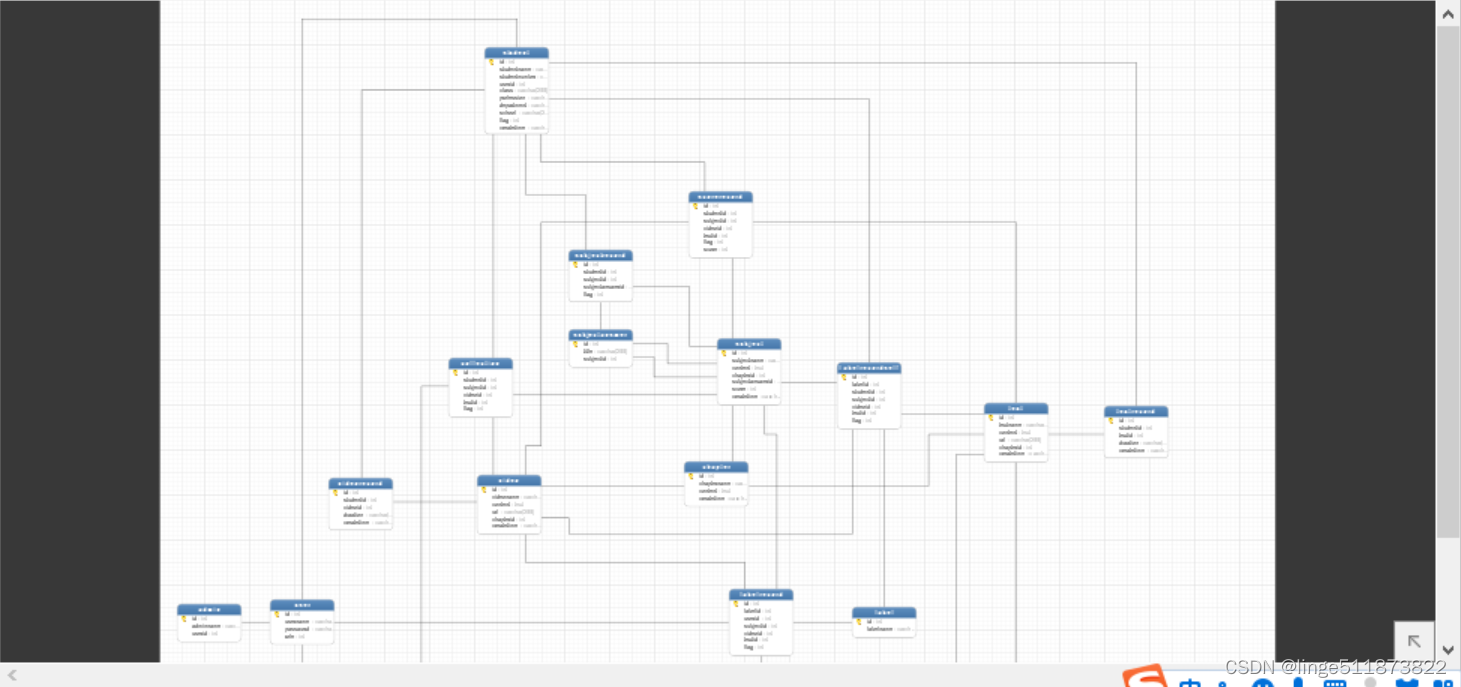Click the primary key icon in the student table
The width and height of the screenshot is (1461, 687).
[x=490, y=60]
